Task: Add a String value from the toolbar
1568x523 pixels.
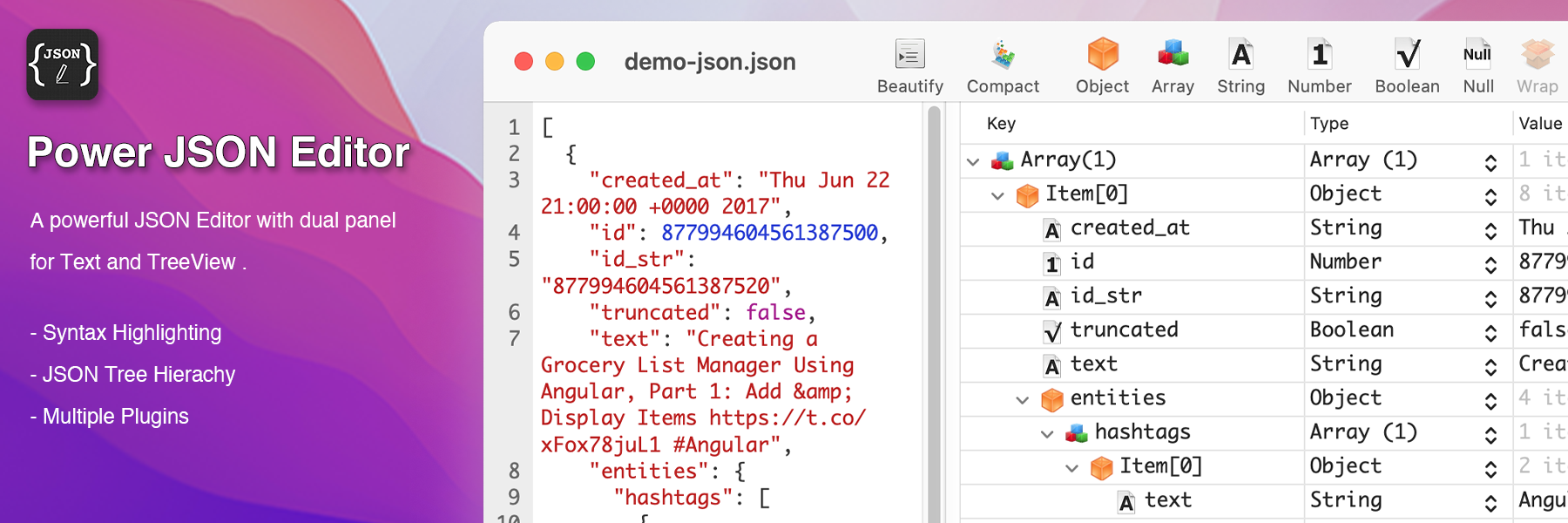Action: [1240, 54]
